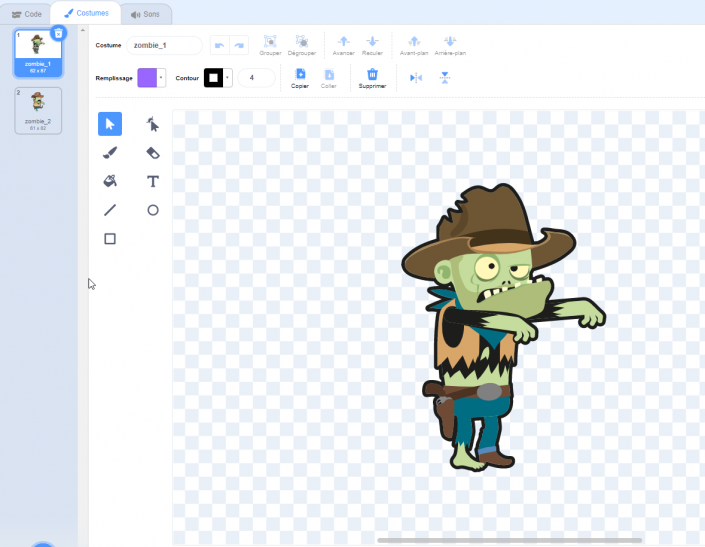Delete costume zombie_1 via trash badge
The image size is (705, 547).
pos(58,33)
